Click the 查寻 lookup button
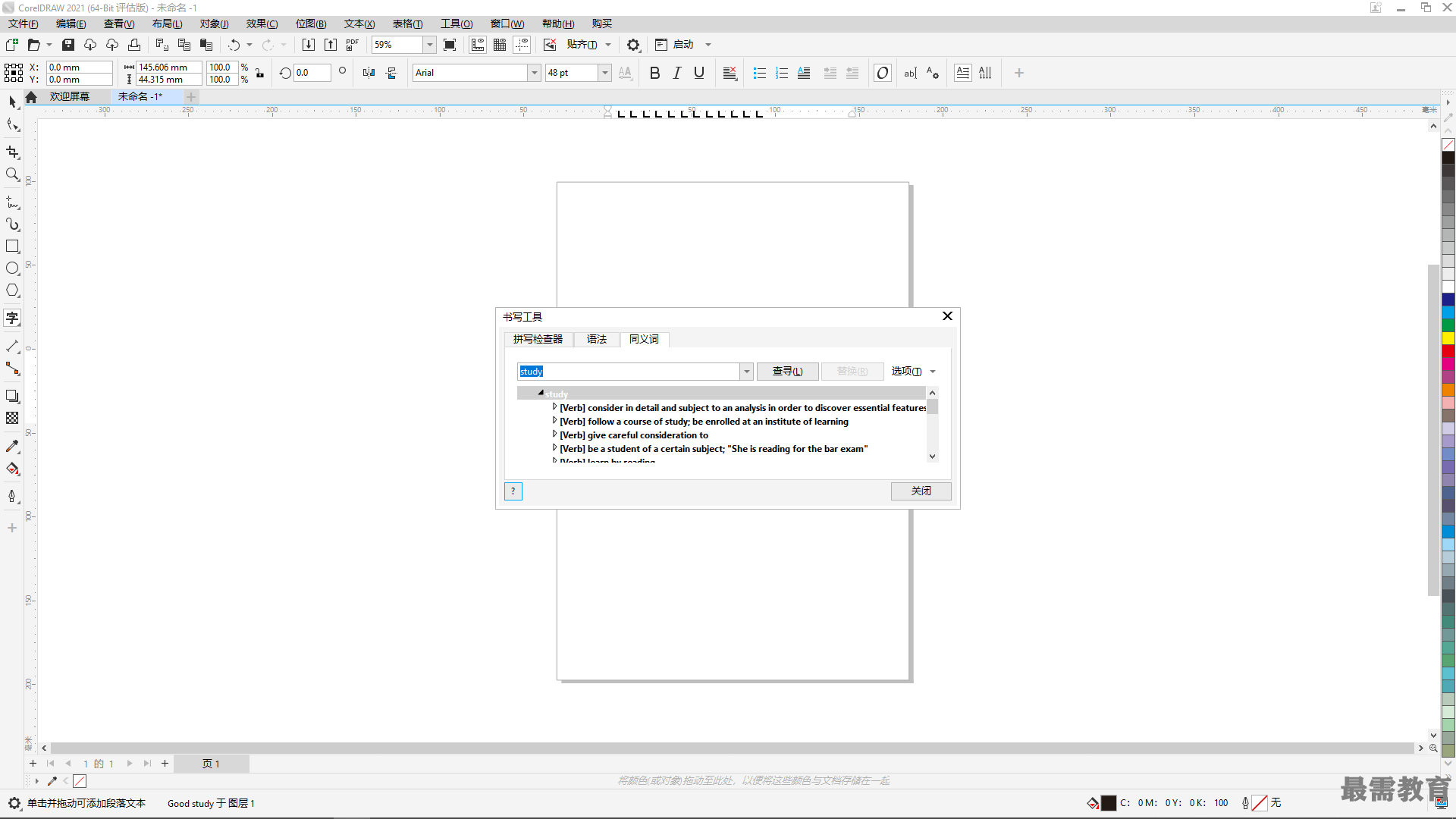Viewport: 1456px width, 819px height. point(787,372)
